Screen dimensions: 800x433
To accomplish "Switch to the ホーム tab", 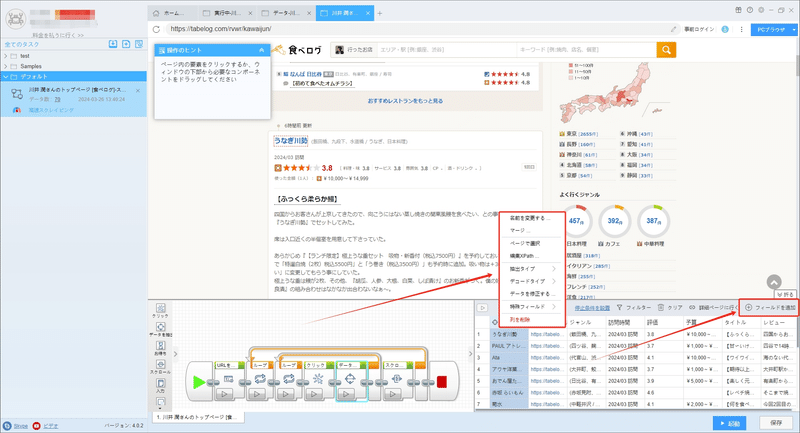I will pyautogui.click(x=173, y=13).
